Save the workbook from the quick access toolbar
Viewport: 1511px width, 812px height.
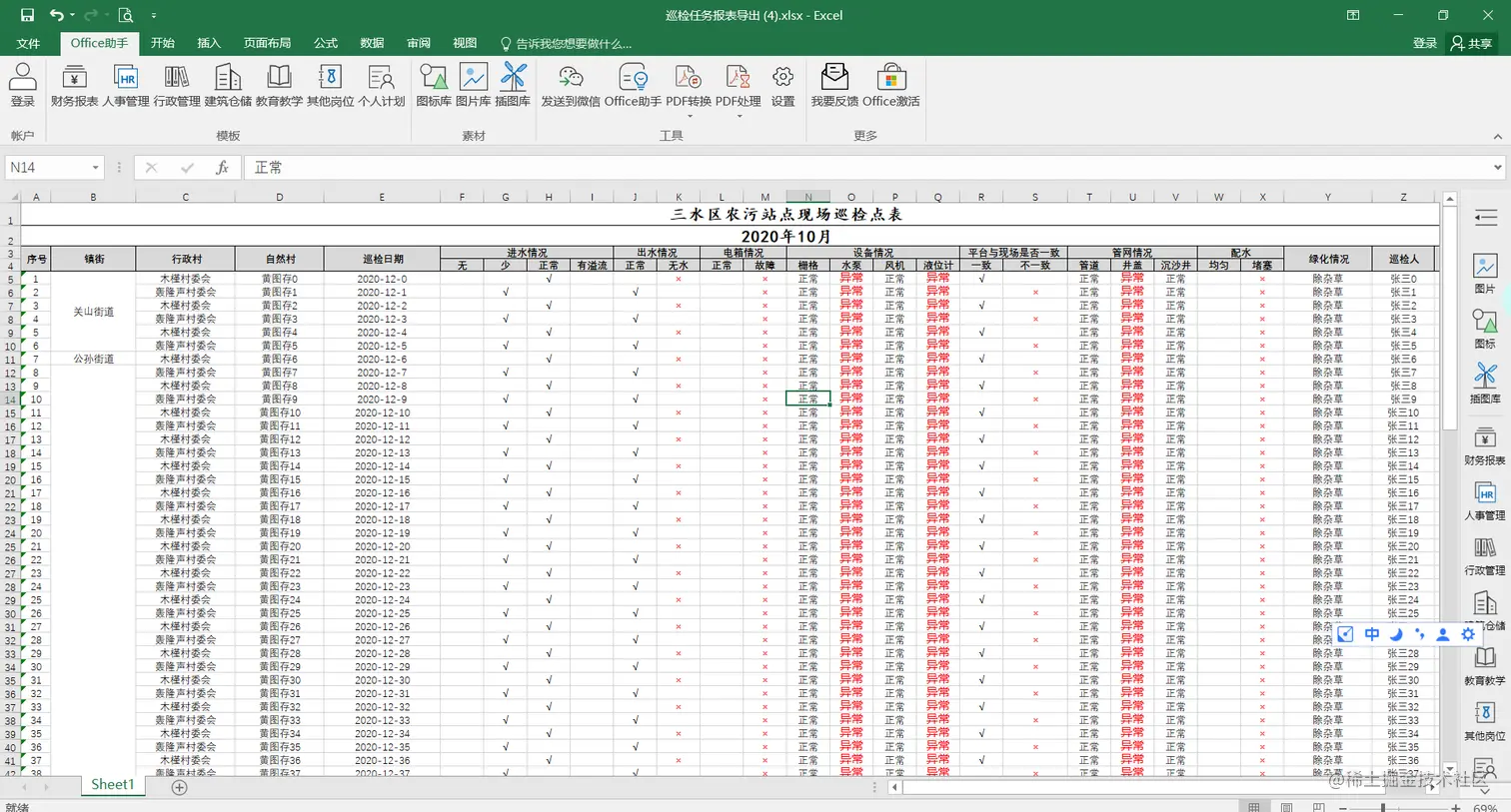pos(27,15)
